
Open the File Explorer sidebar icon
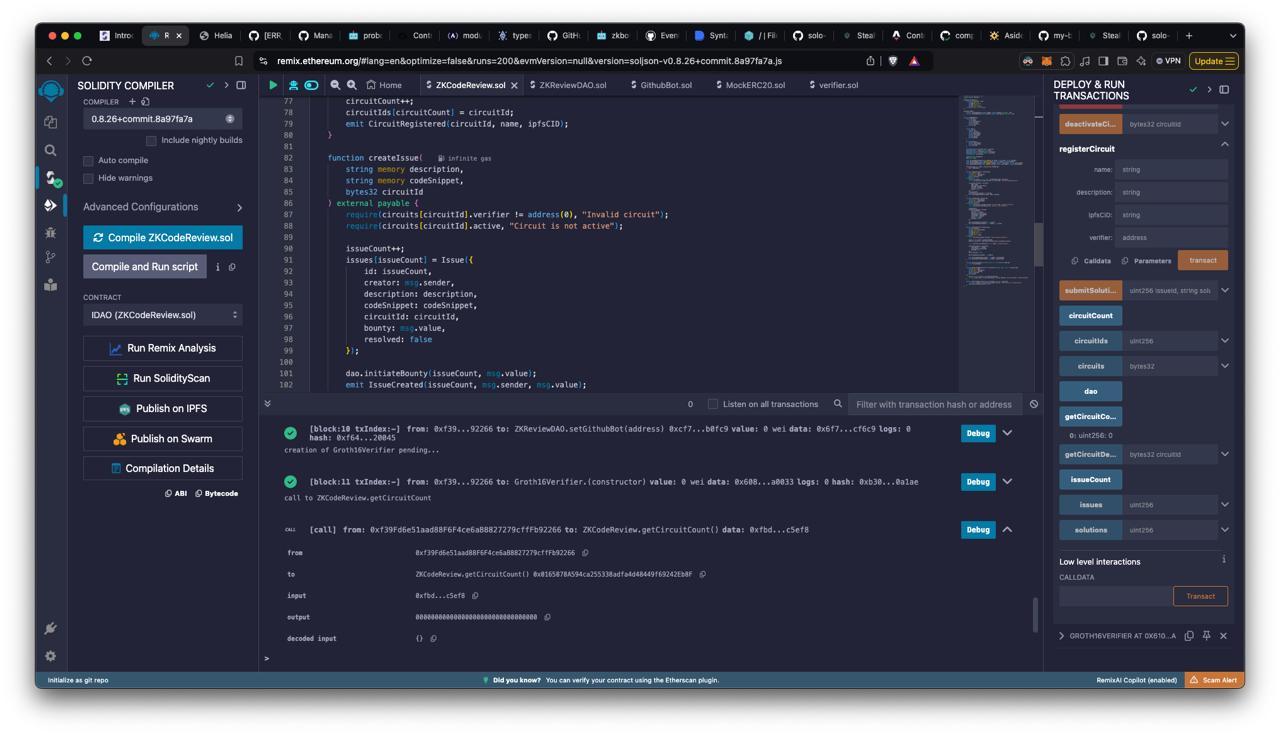pos(51,122)
